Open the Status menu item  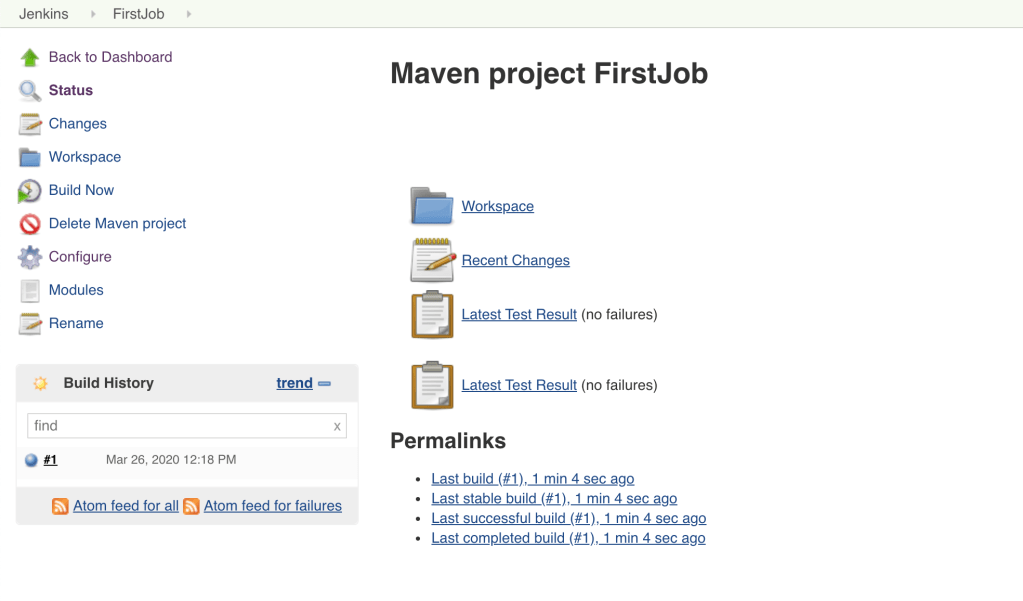point(70,90)
